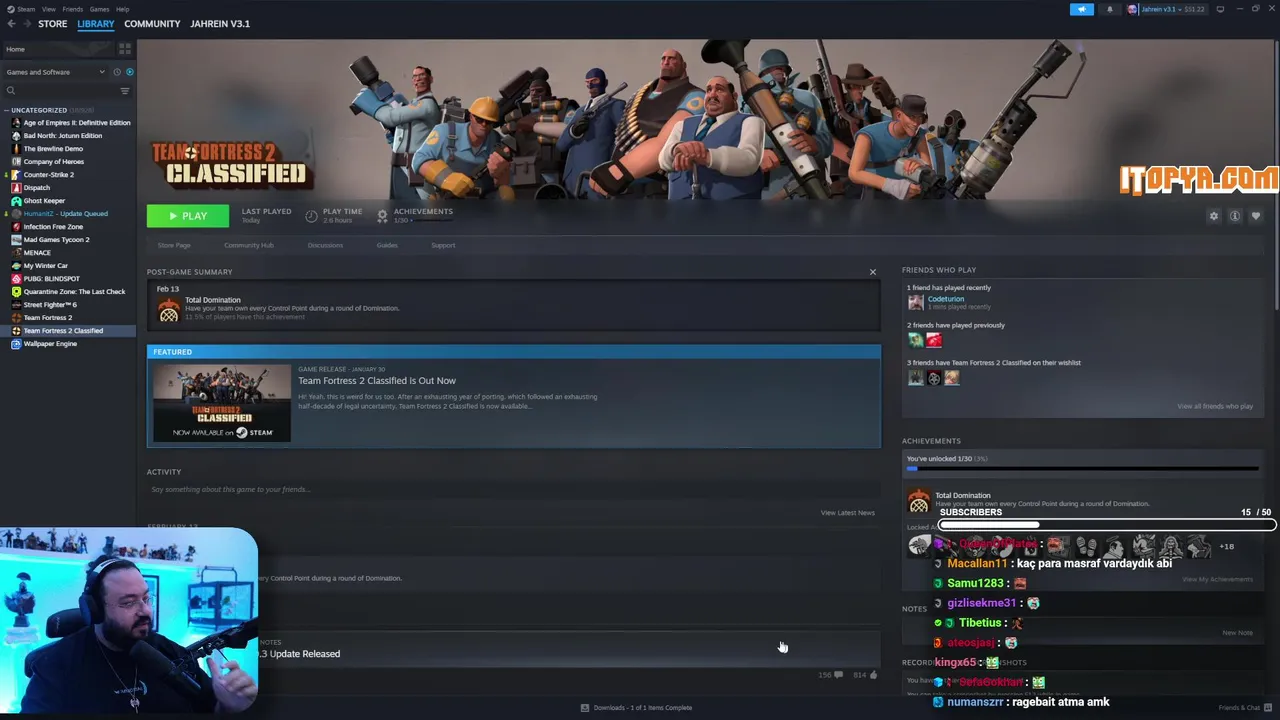Open the notifications bell

point(1109,9)
